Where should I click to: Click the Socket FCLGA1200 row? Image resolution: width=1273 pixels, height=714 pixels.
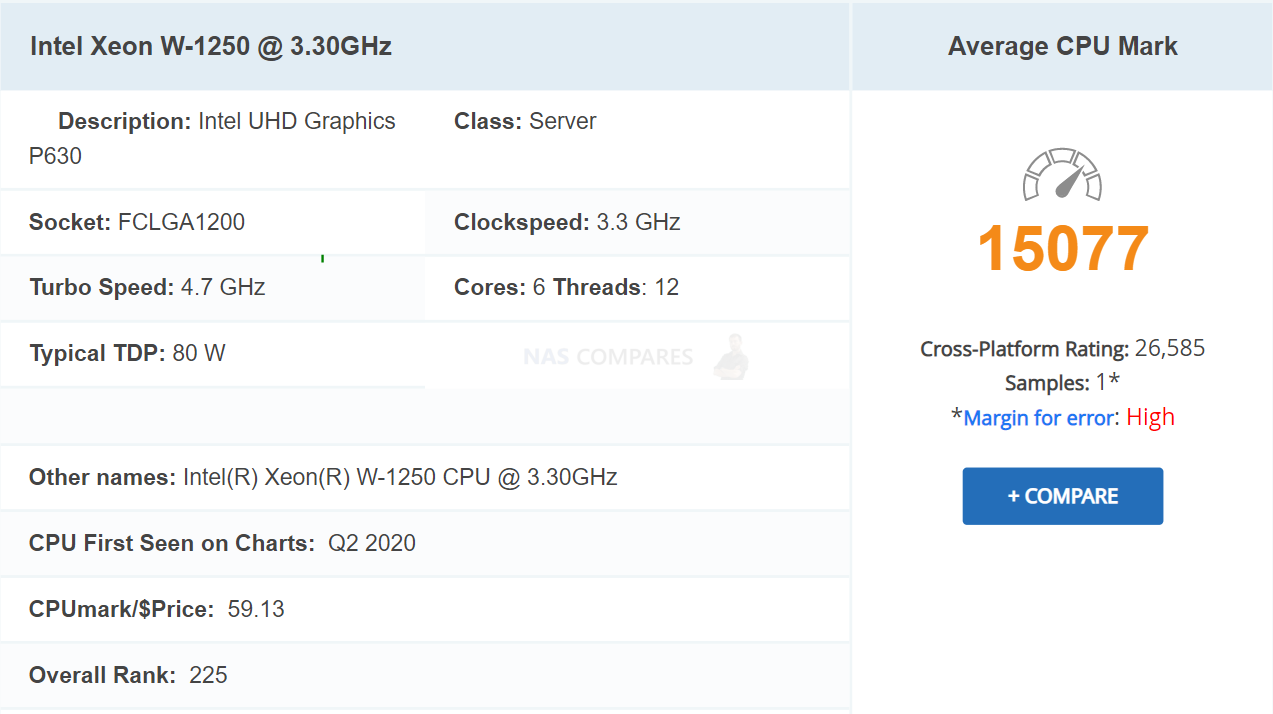(213, 222)
